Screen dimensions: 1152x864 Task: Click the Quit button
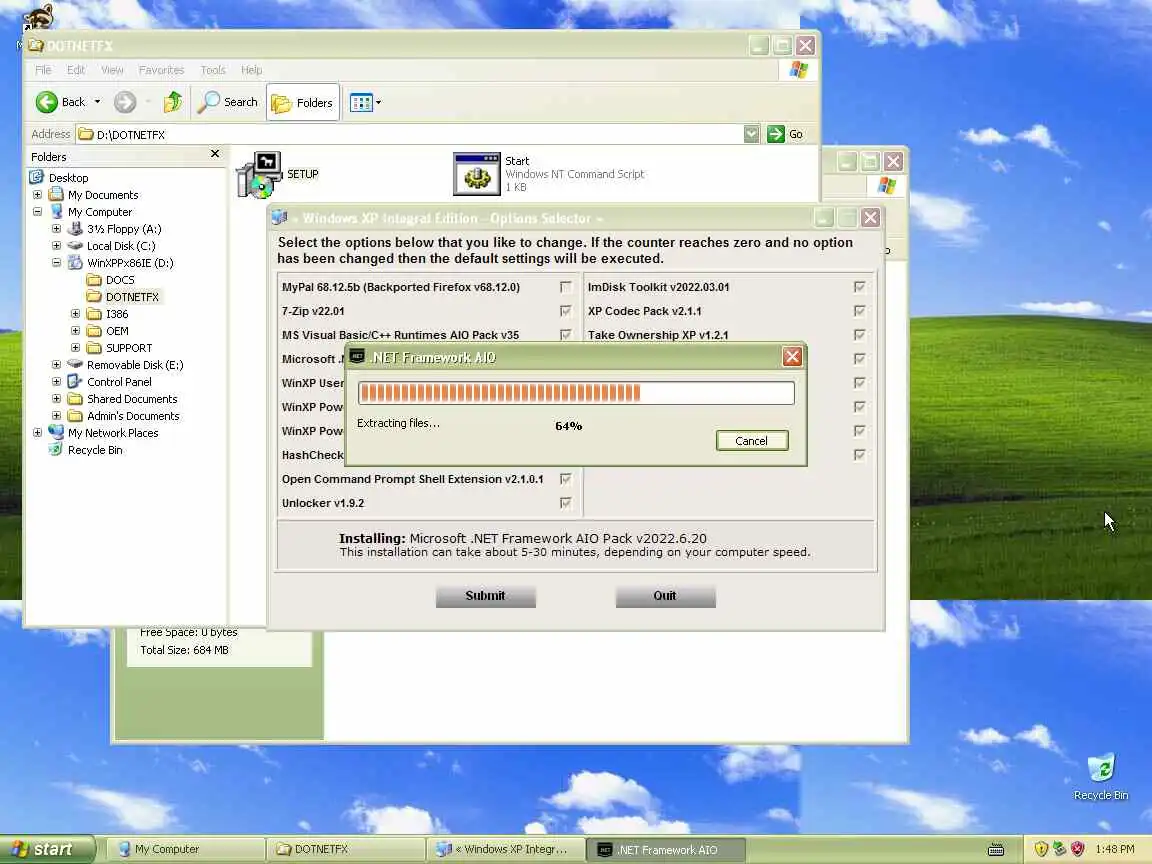pyautogui.click(x=666, y=596)
